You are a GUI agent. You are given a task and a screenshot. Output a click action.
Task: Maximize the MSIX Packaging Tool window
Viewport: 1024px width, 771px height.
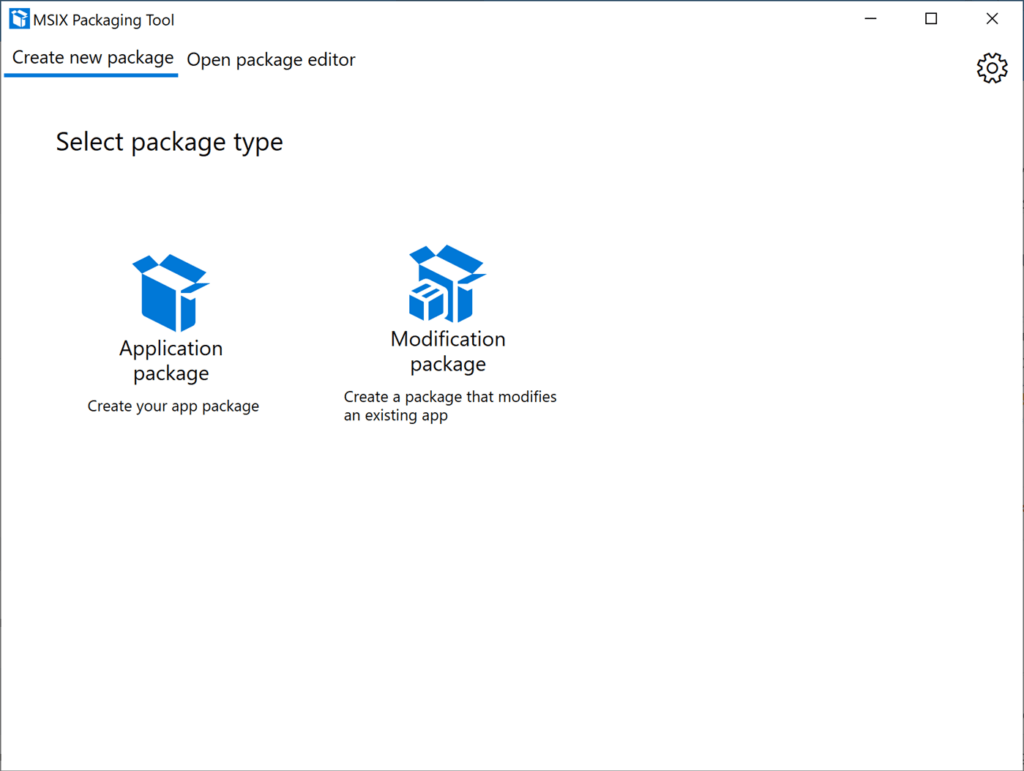pos(930,18)
